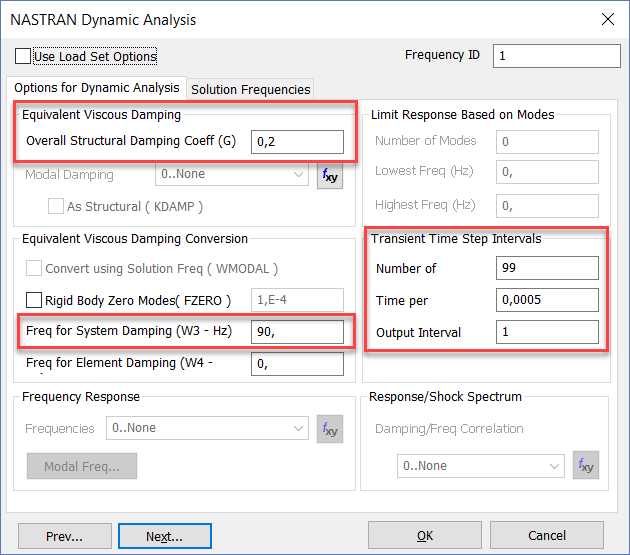This screenshot has width=630, height=555.
Task: Confirm the dialog with OK
Action: click(425, 535)
